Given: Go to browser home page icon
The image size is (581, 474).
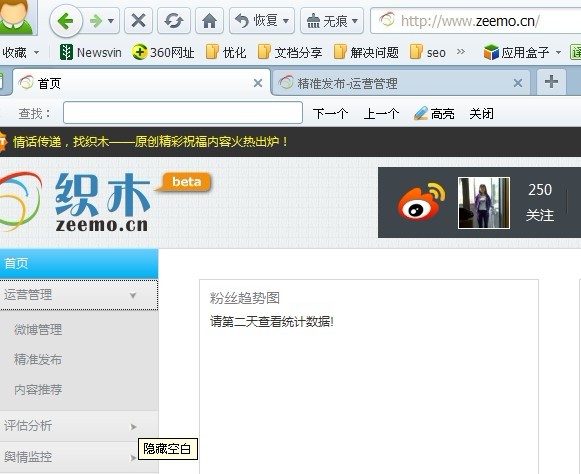Looking at the screenshot, I should pos(209,21).
